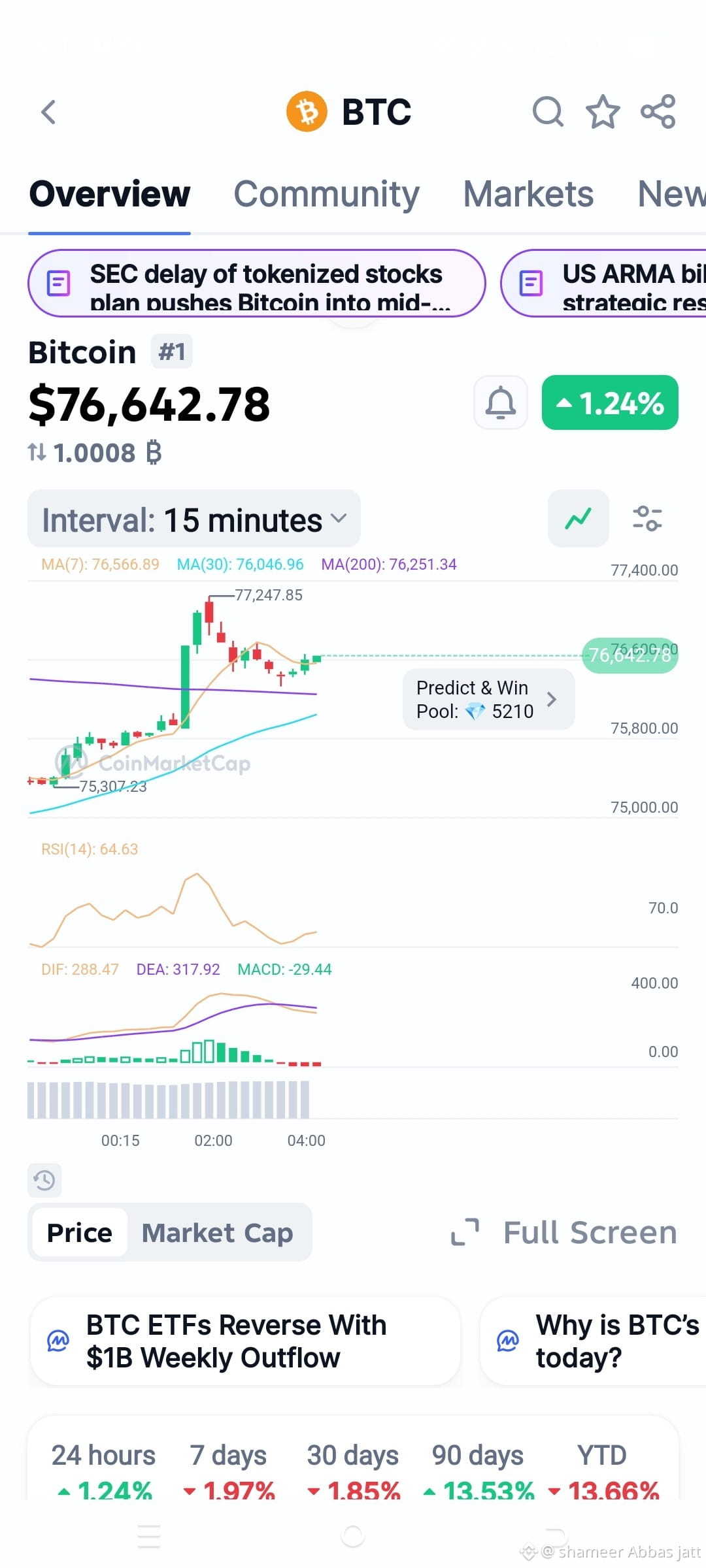Tap the large green candlestick on chart
Viewport: 706px width, 1568px height.
click(x=186, y=686)
